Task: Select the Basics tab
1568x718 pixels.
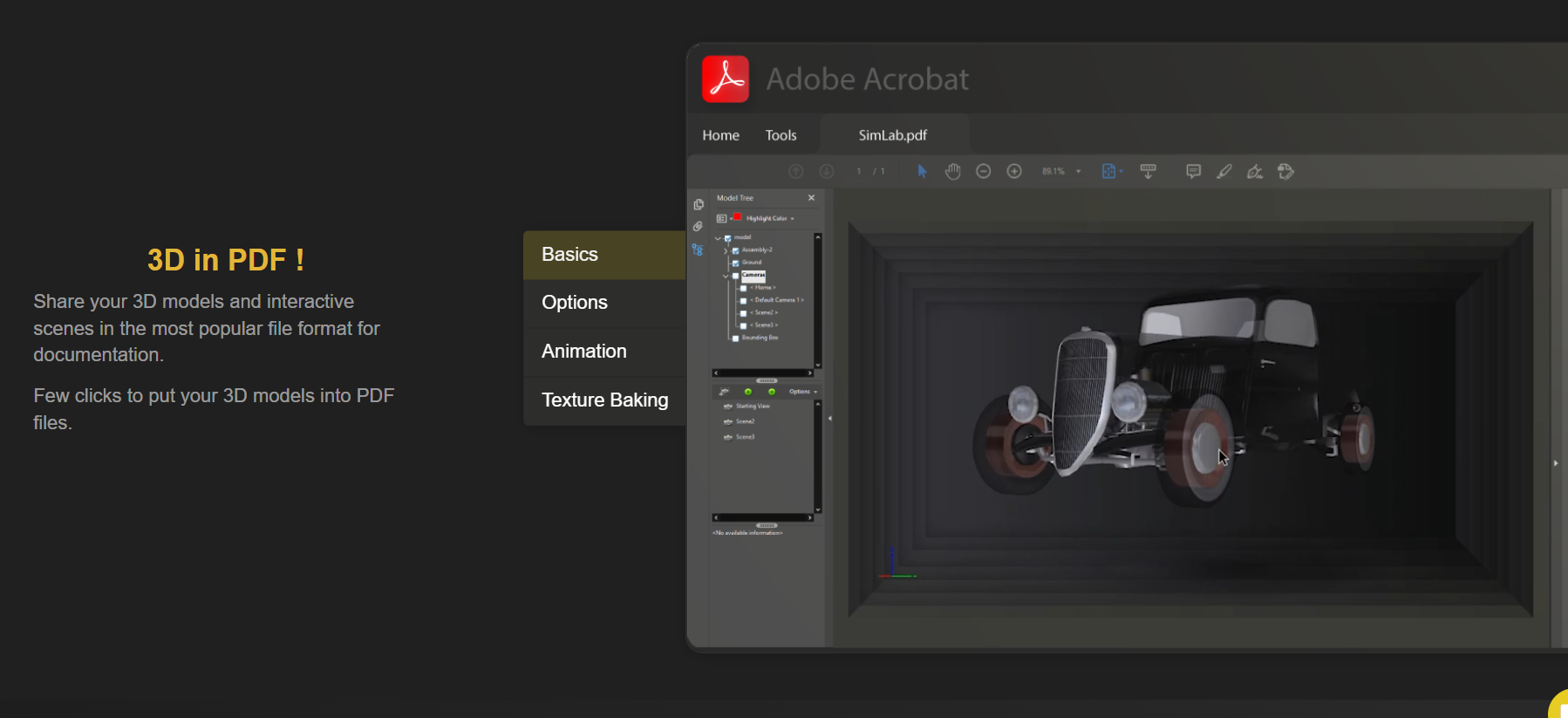Action: [x=604, y=255]
